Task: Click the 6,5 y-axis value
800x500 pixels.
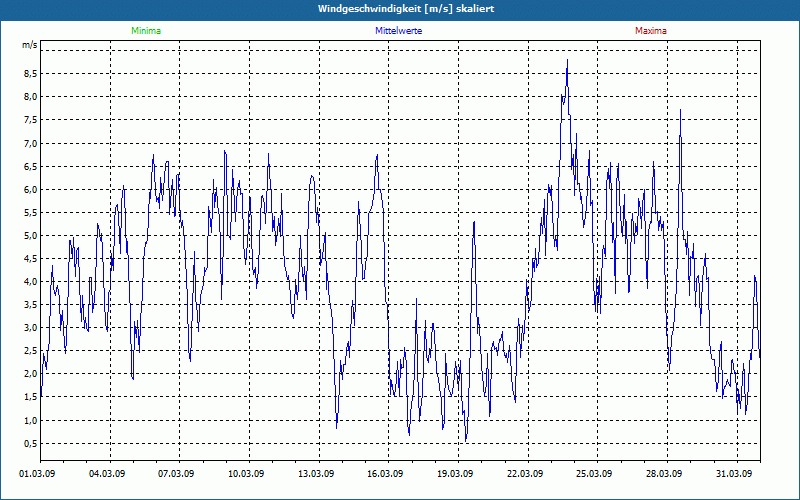Action: [x=31, y=166]
